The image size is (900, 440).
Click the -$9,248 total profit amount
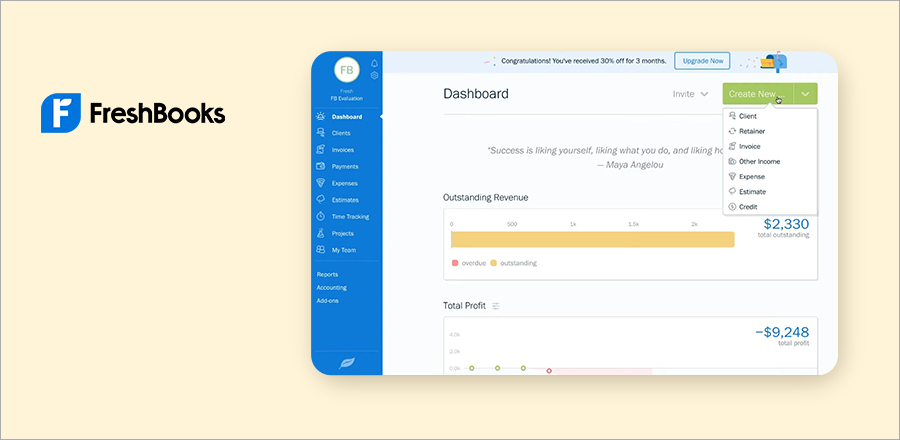tap(781, 332)
